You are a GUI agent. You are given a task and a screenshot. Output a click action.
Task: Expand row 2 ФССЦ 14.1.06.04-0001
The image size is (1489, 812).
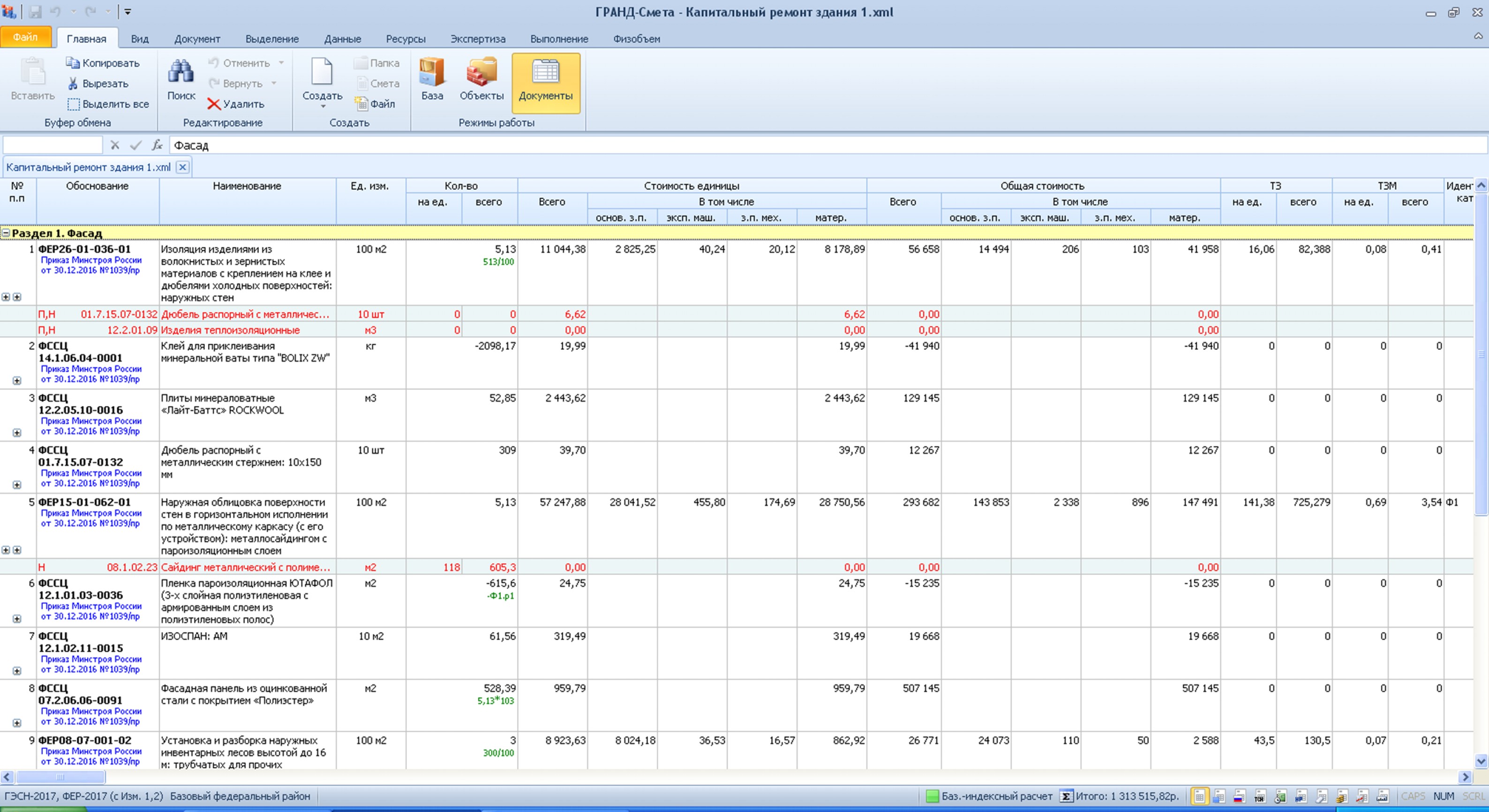click(x=17, y=380)
